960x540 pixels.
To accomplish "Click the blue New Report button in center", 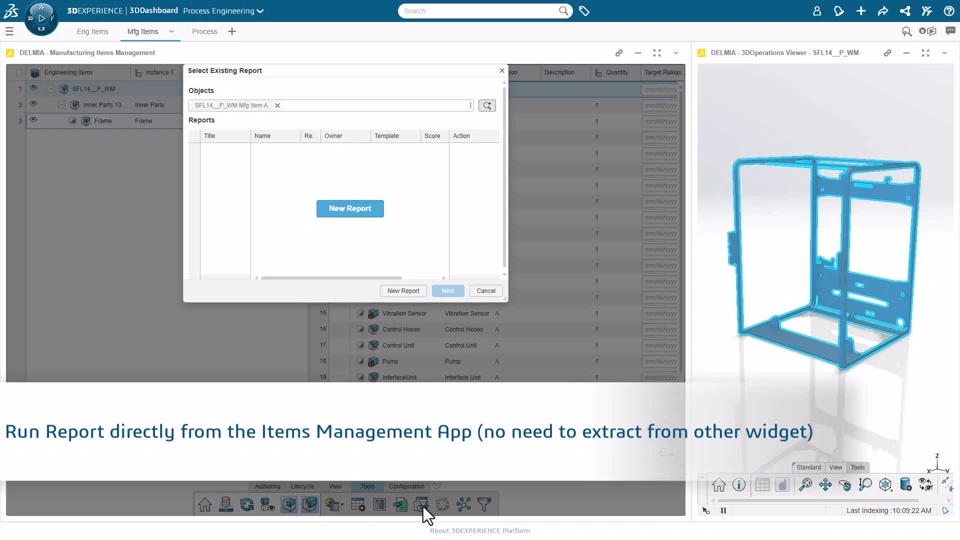I will coord(350,209).
